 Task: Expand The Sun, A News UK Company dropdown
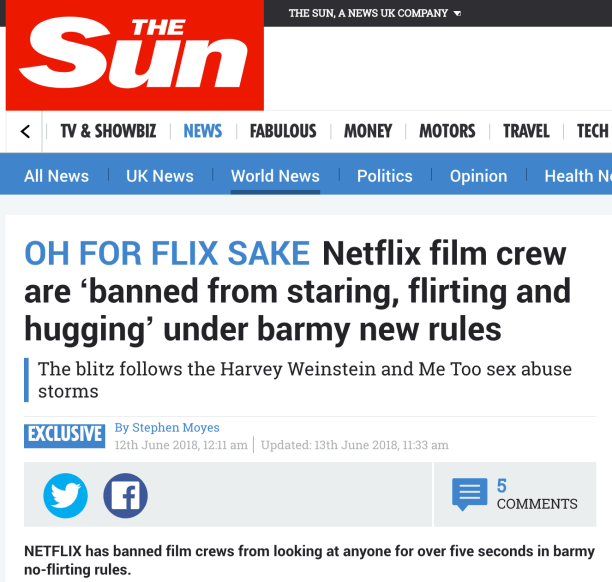coord(375,13)
